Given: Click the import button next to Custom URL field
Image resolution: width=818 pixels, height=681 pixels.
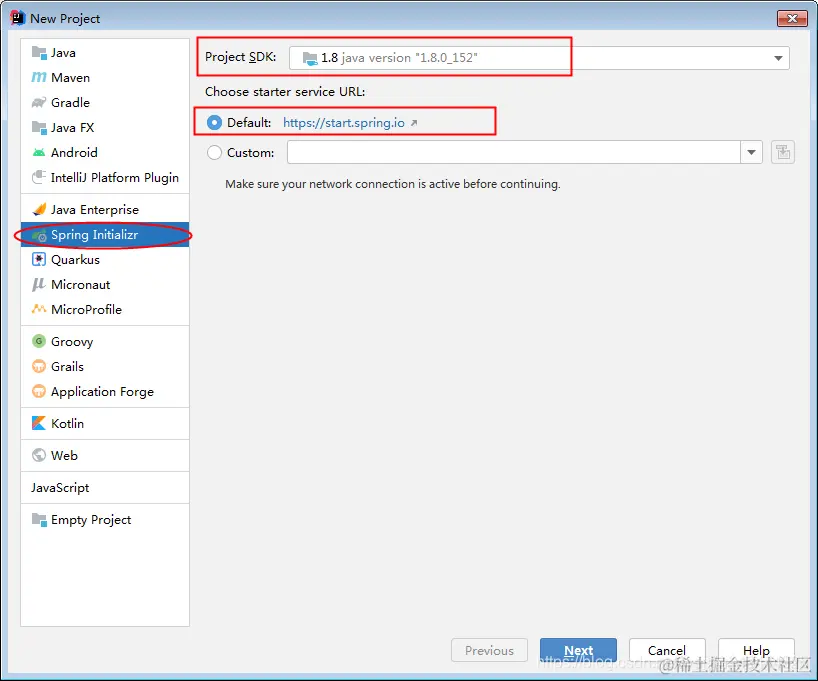Looking at the screenshot, I should [x=783, y=152].
